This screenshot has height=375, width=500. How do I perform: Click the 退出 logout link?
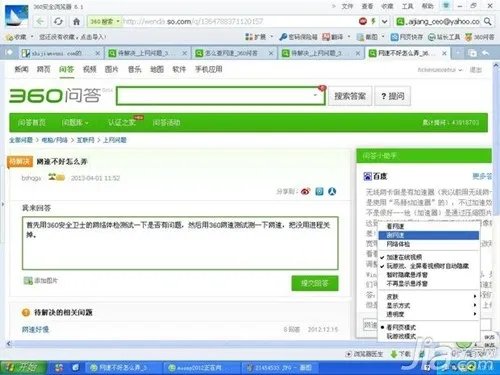(x=476, y=70)
